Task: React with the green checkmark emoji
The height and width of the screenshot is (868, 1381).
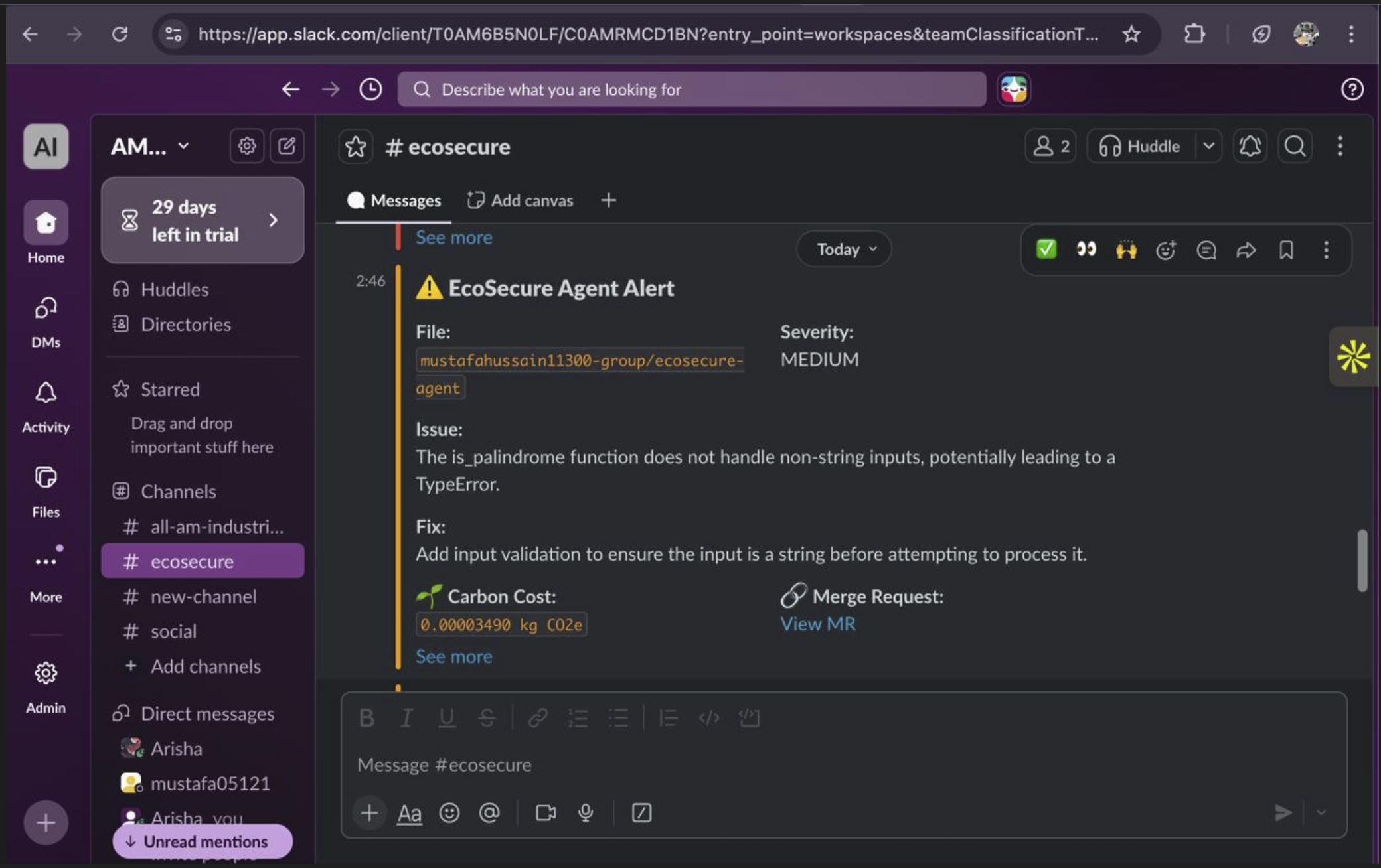Action: [1046, 250]
